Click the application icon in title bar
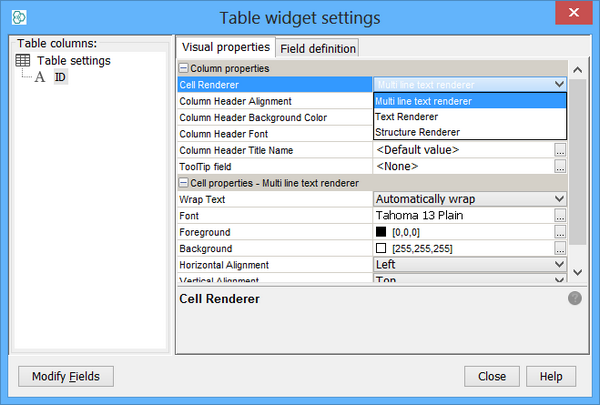 (19, 17)
